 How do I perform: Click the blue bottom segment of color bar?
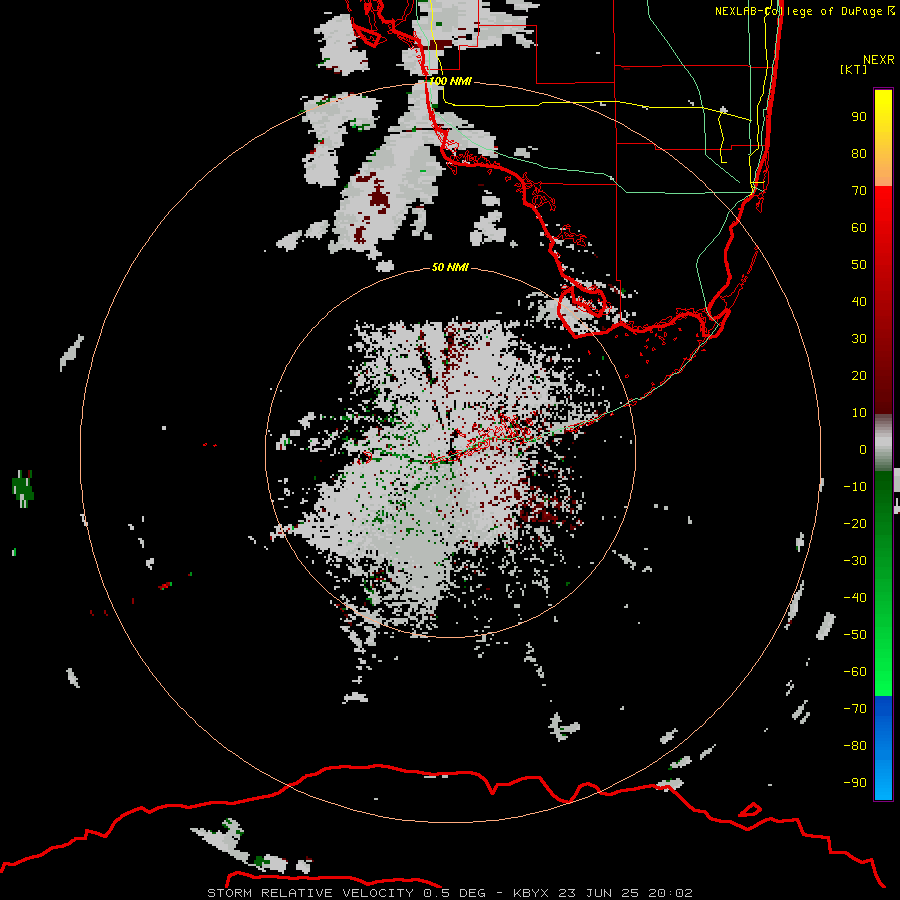[x=883, y=748]
